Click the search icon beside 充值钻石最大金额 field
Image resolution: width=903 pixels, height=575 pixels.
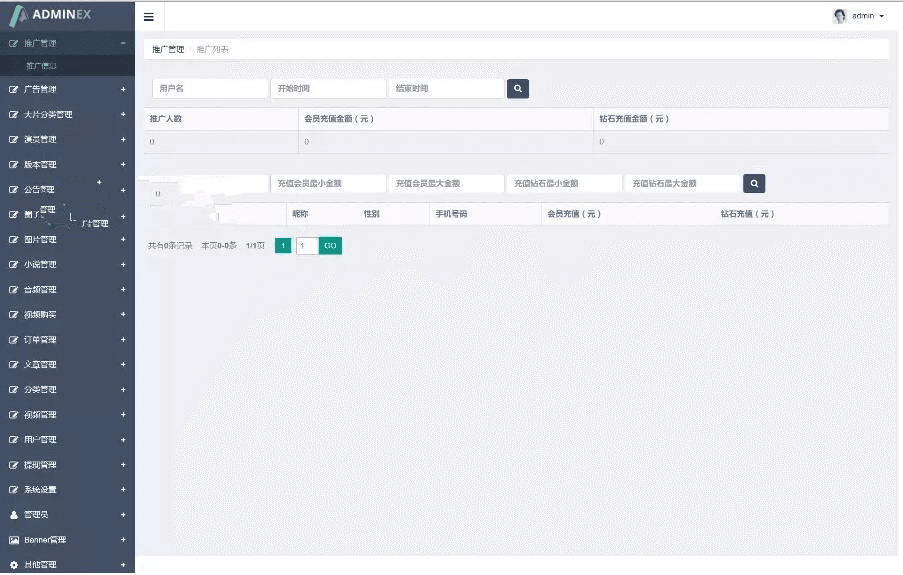[x=754, y=183]
